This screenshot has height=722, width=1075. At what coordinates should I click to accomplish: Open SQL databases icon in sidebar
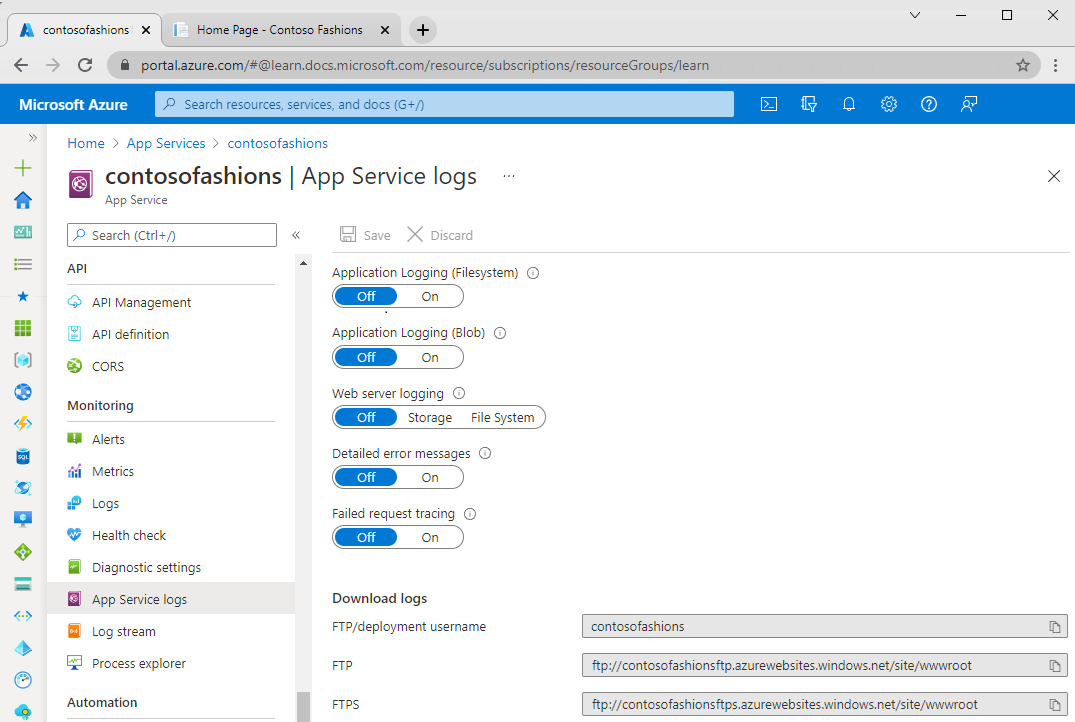[23, 456]
